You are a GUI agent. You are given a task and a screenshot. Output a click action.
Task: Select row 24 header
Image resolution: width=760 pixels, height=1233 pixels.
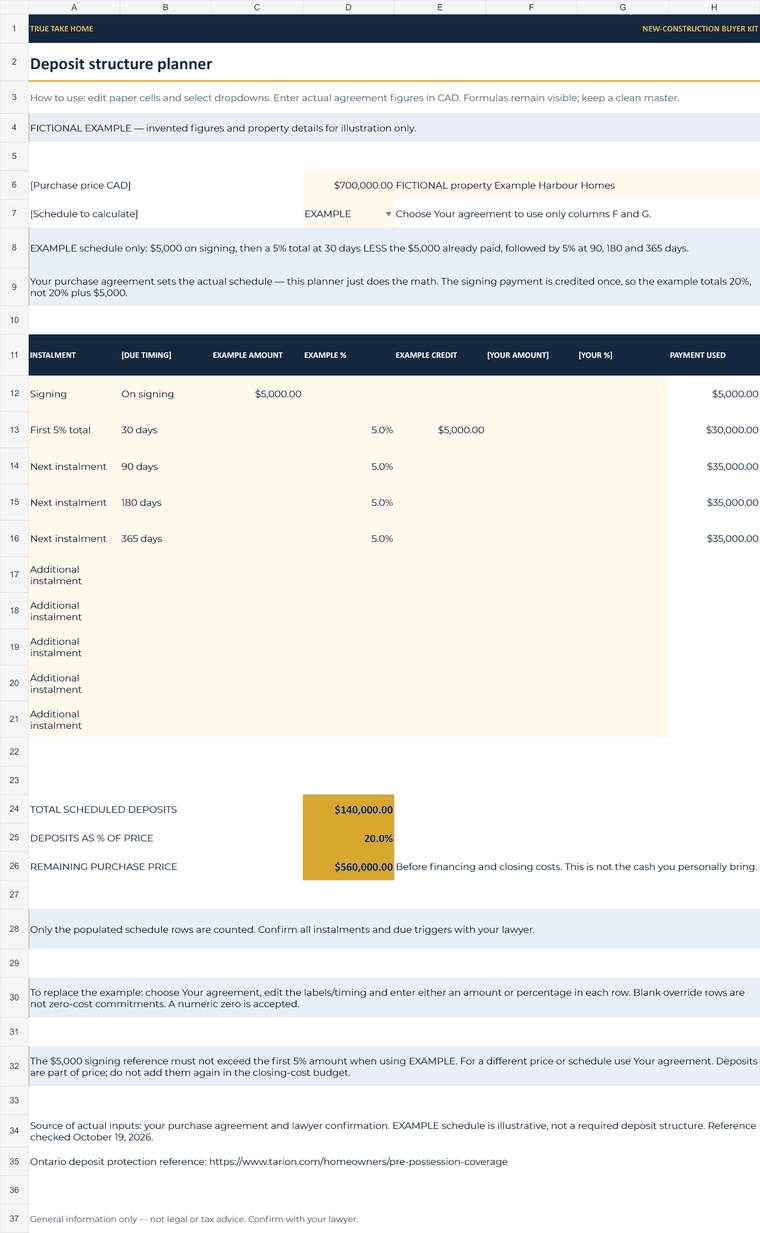(x=14, y=809)
